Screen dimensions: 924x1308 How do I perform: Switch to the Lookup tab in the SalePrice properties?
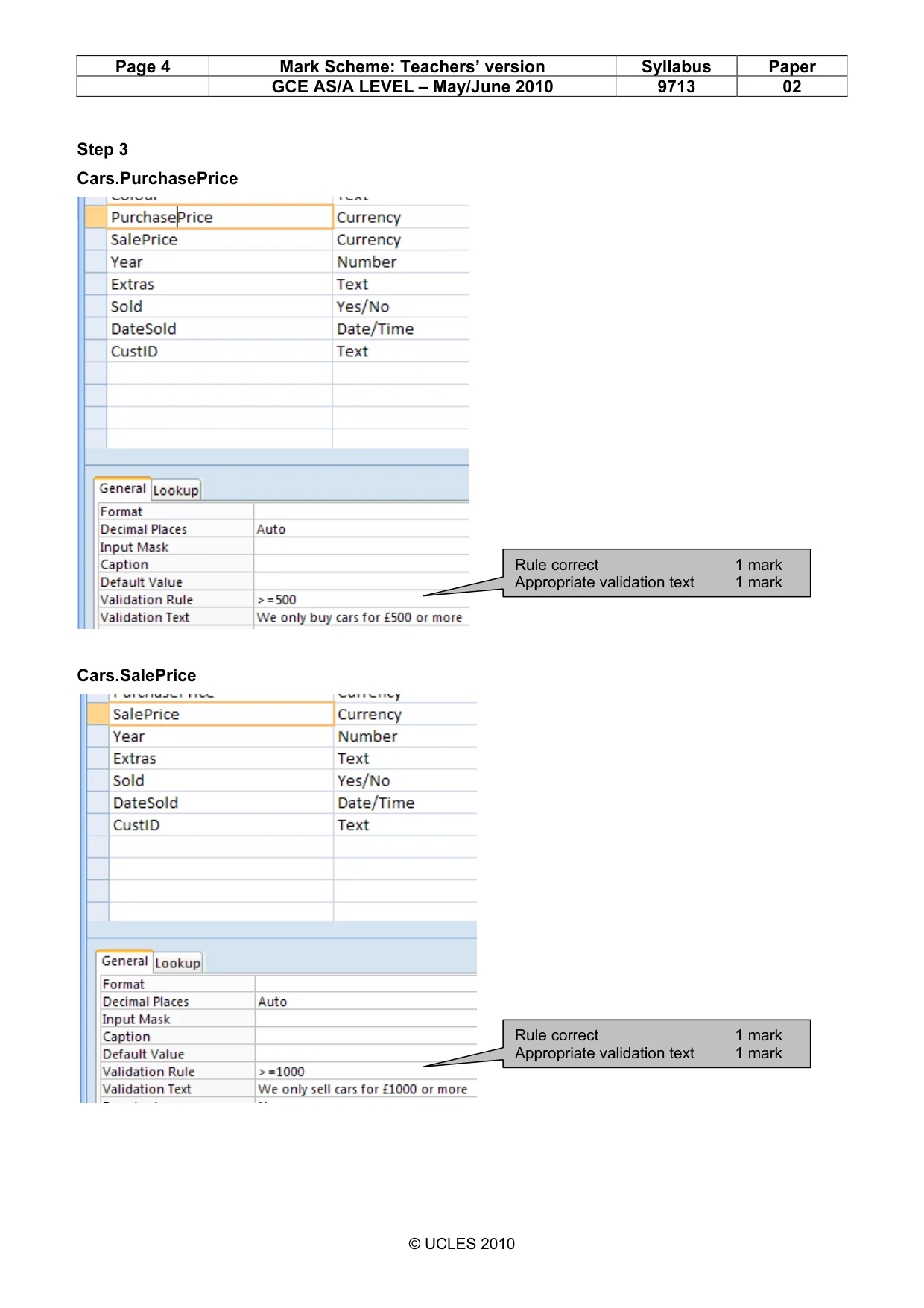pyautogui.click(x=178, y=963)
